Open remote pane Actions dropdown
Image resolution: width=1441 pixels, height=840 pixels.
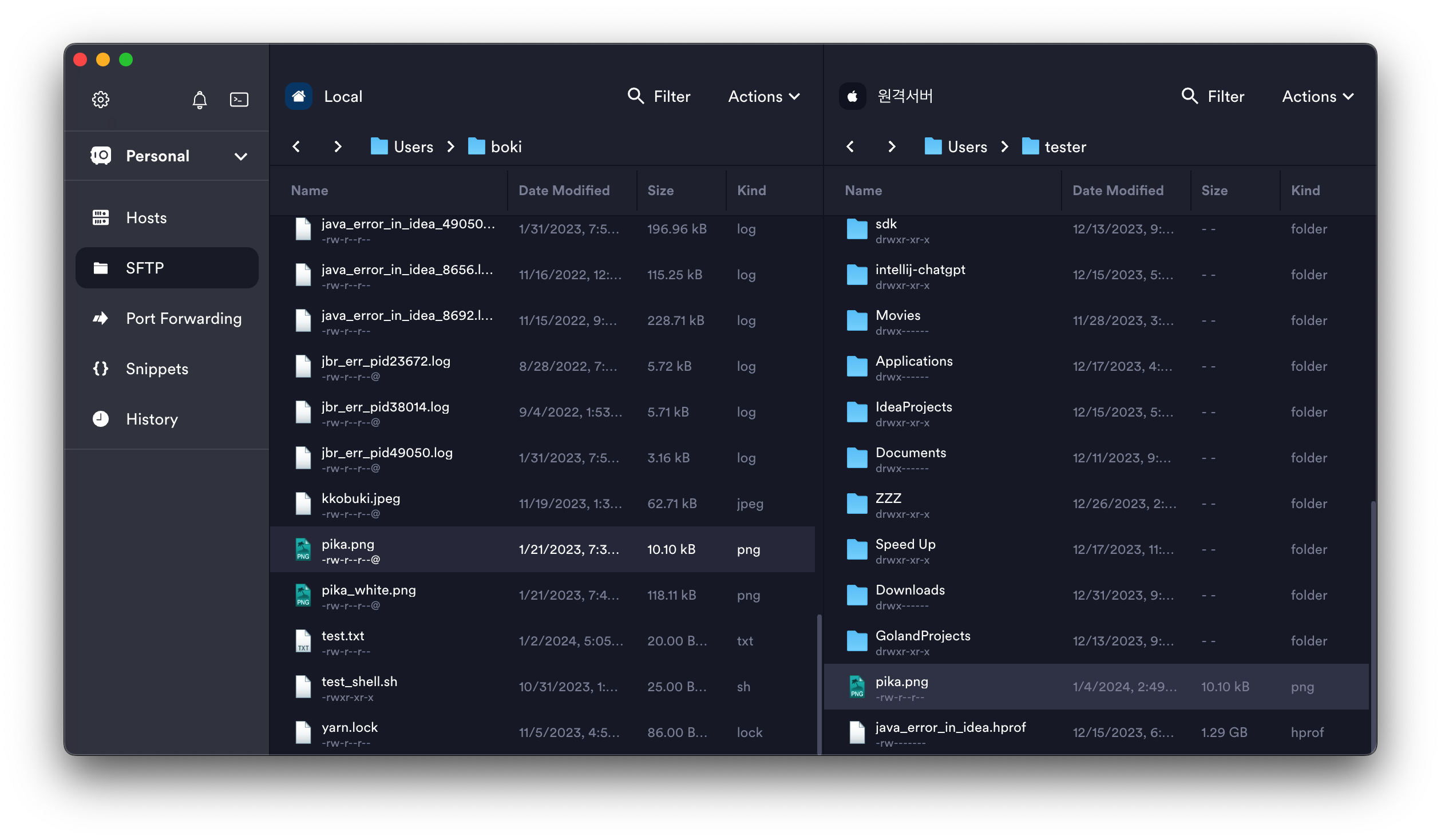click(x=1317, y=96)
